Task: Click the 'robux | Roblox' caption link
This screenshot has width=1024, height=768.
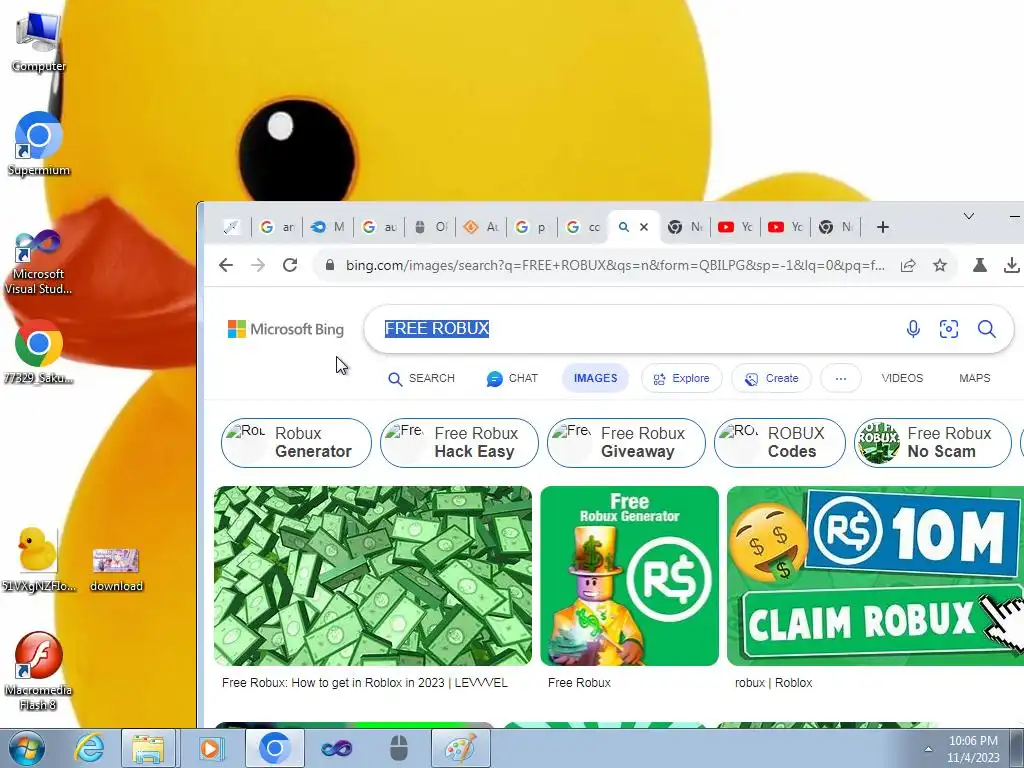Action: 773,682
